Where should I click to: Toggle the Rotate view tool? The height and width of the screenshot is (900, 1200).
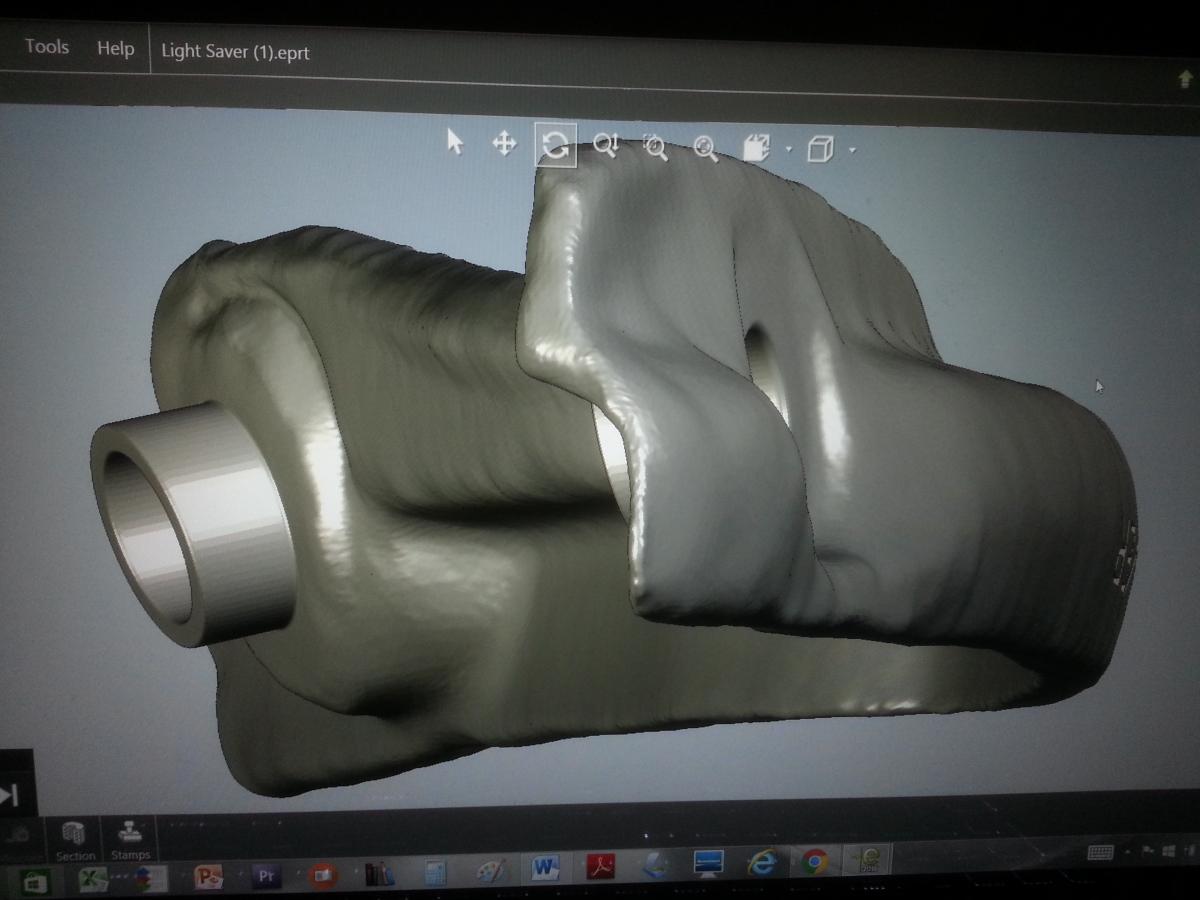pyautogui.click(x=555, y=146)
